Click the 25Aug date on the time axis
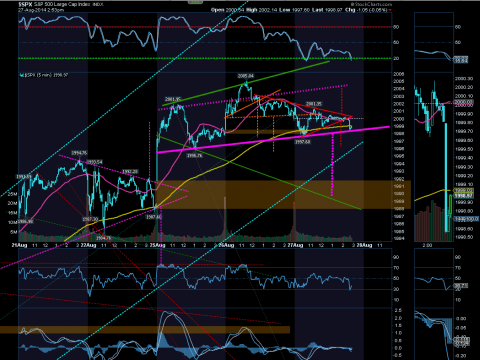Image resolution: width=480 pixels, height=360 pixels. point(157,245)
